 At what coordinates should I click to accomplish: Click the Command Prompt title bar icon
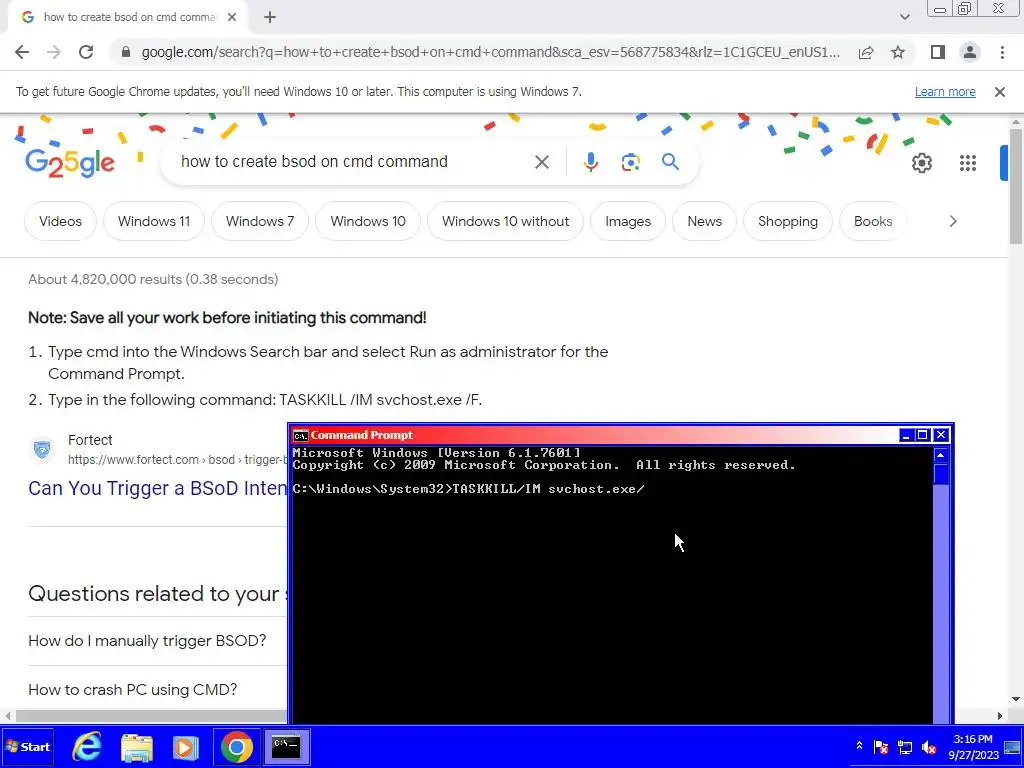300,436
